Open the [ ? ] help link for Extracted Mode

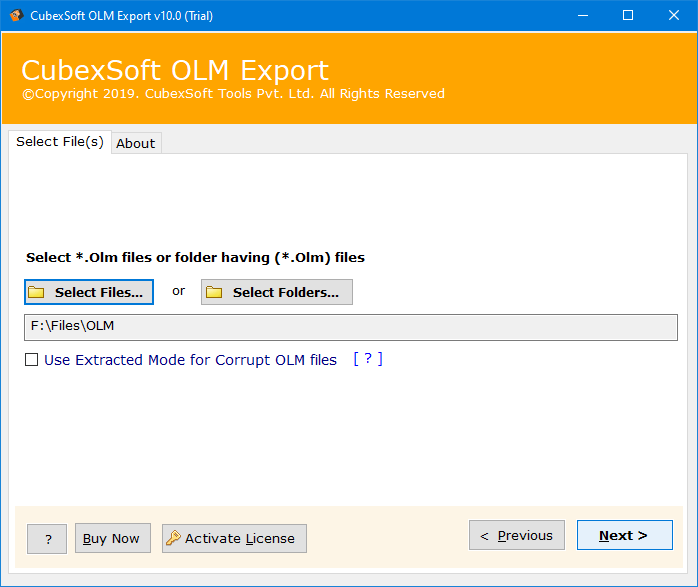(367, 359)
